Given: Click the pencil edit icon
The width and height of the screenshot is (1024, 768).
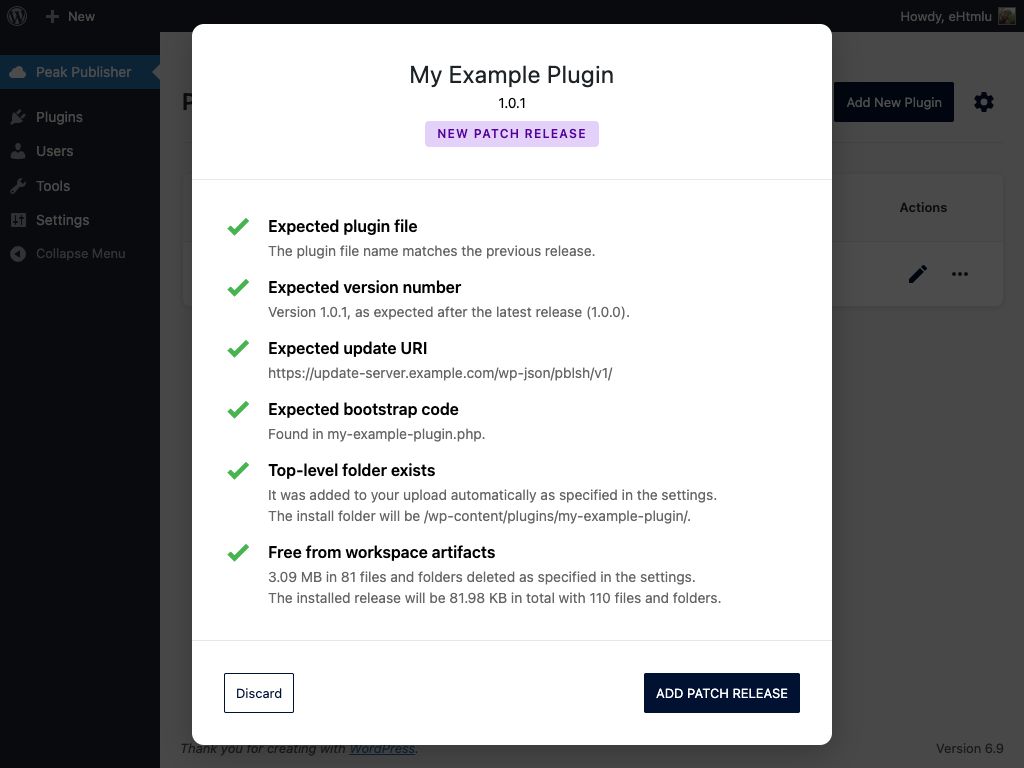Looking at the screenshot, I should point(918,274).
